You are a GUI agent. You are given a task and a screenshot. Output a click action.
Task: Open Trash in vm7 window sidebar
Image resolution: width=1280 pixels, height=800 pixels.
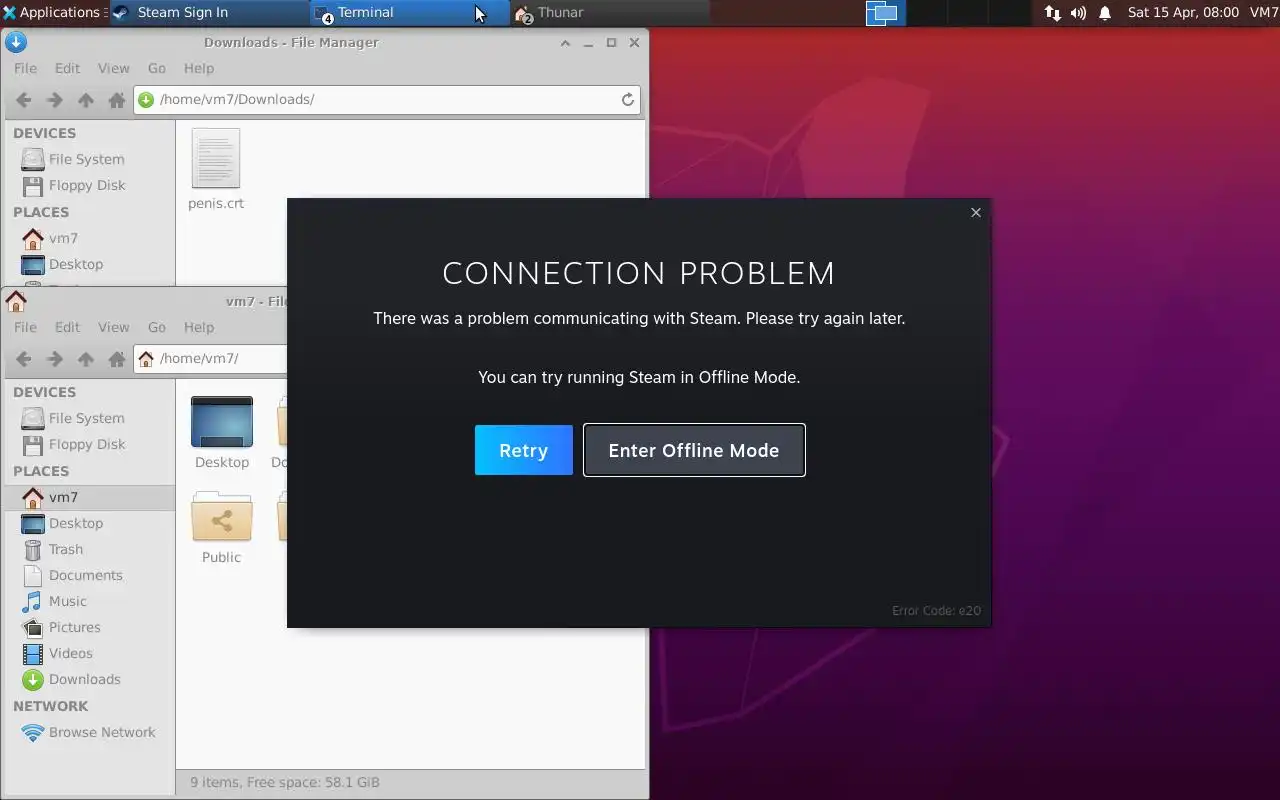tap(66, 549)
